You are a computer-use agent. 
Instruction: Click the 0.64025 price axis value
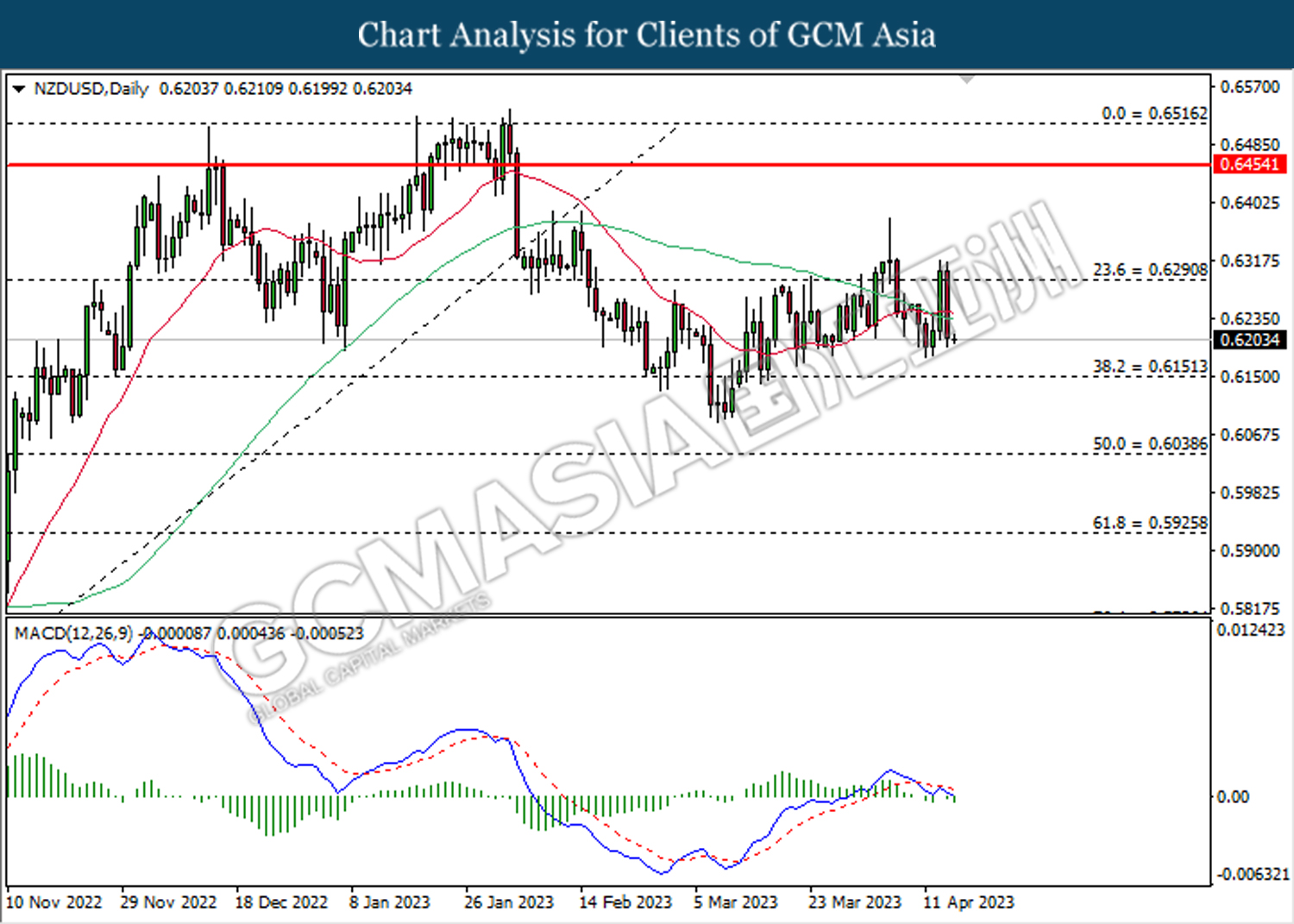point(1250,203)
